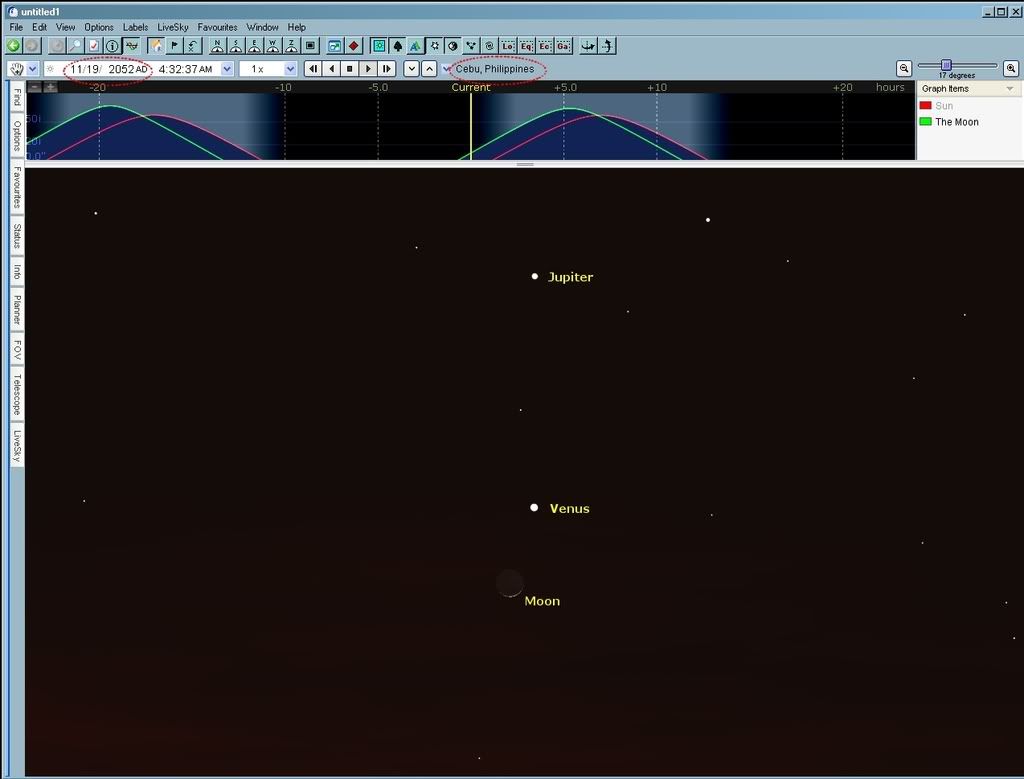The width and height of the screenshot is (1024, 779).
Task: Click the graph minus zoom button
Action: [35, 87]
